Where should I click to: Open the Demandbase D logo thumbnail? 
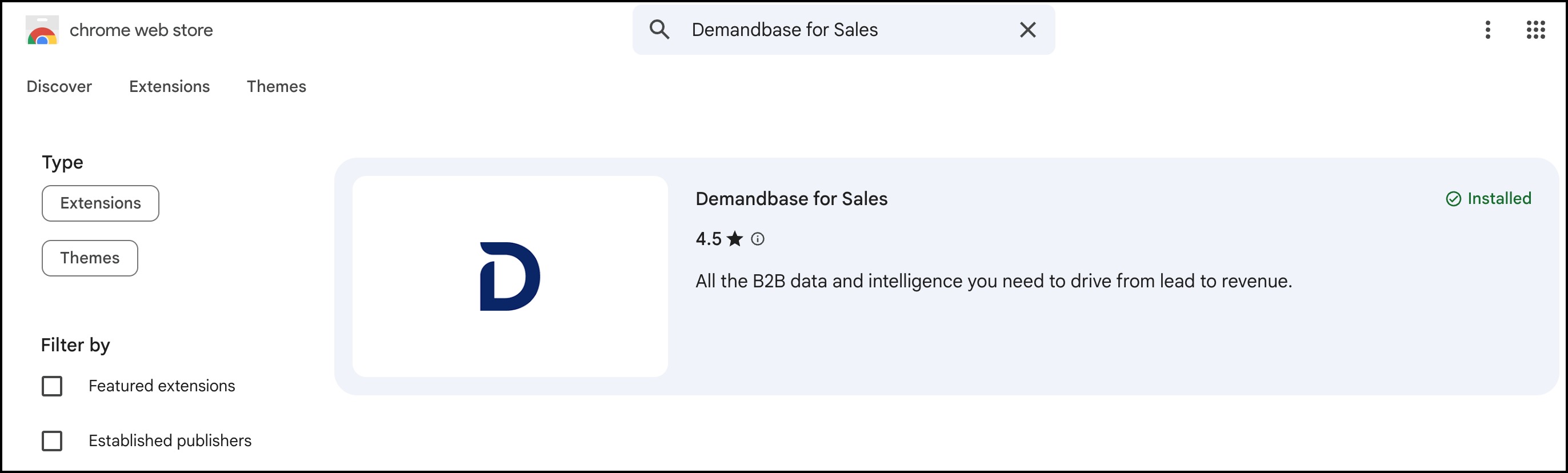coord(510,276)
